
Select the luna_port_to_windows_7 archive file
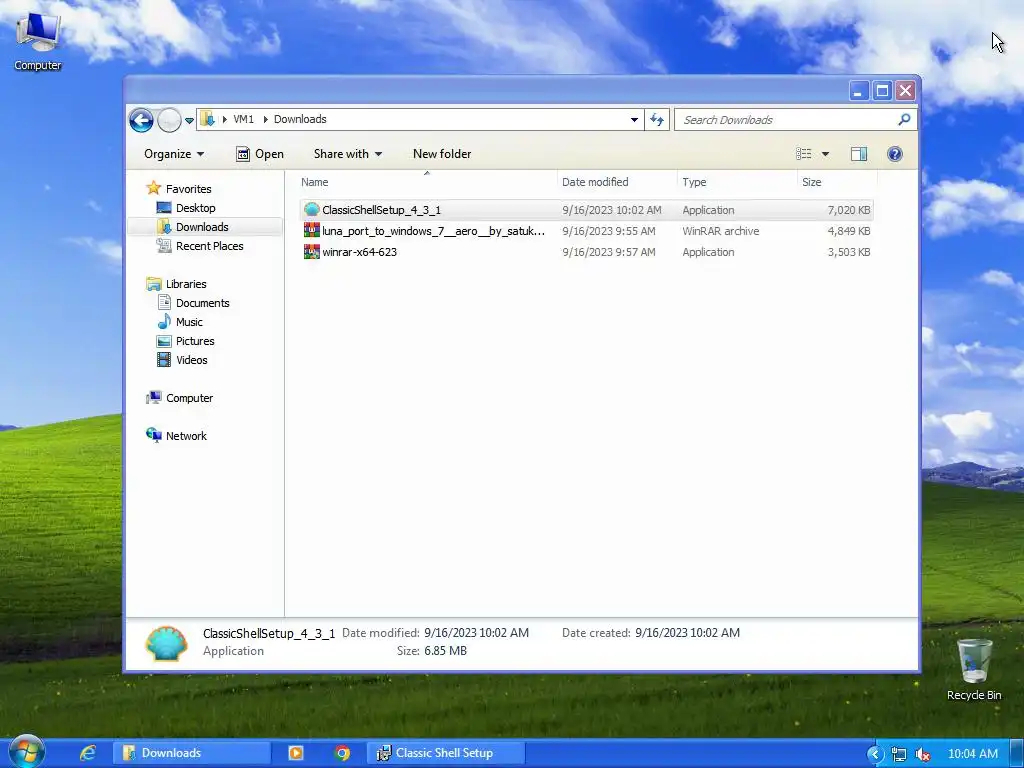pos(586,231)
